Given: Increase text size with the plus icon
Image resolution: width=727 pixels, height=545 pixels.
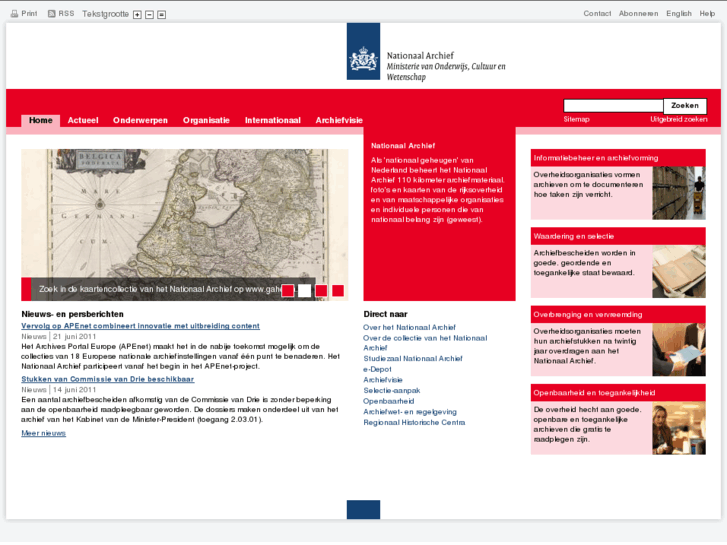Looking at the screenshot, I should click(137, 15).
